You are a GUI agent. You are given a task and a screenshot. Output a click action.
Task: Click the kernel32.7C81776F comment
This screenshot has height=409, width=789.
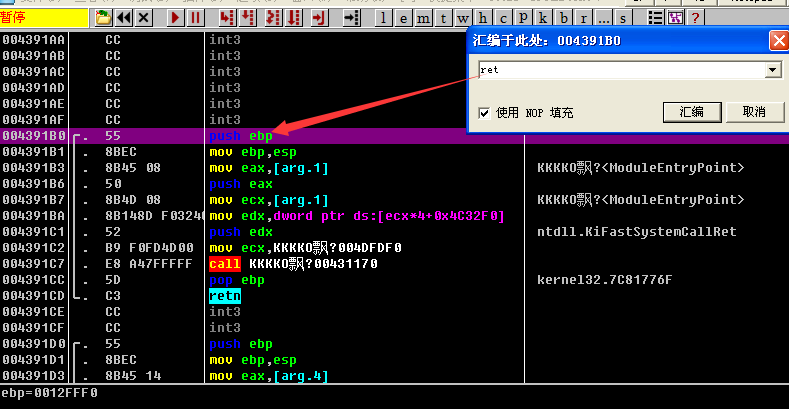pyautogui.click(x=604, y=280)
